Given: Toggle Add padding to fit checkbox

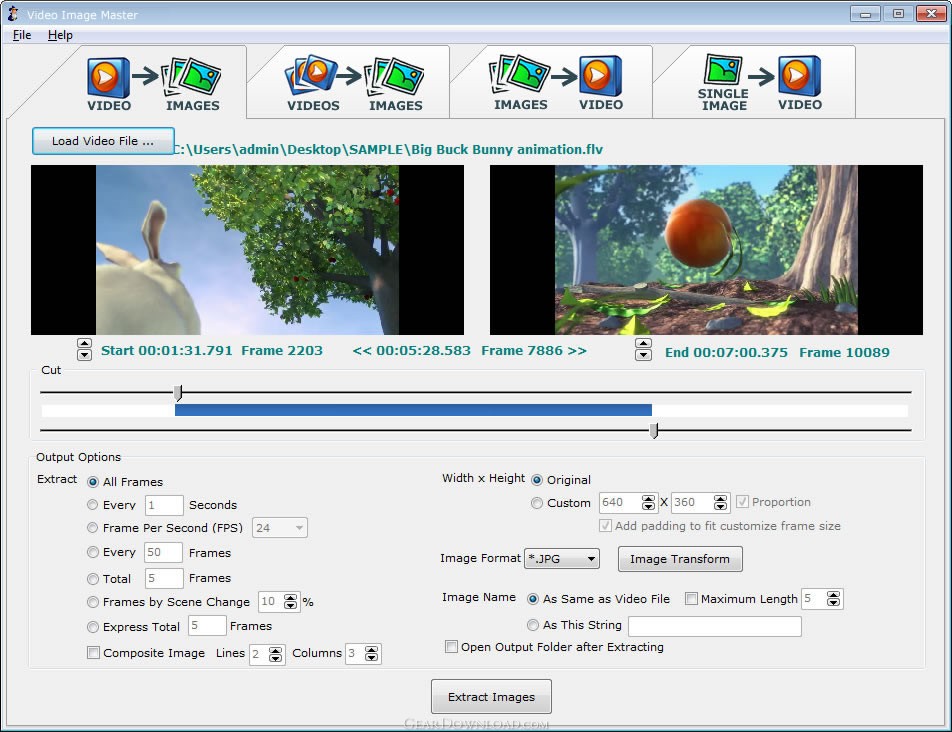Looking at the screenshot, I should tap(605, 526).
